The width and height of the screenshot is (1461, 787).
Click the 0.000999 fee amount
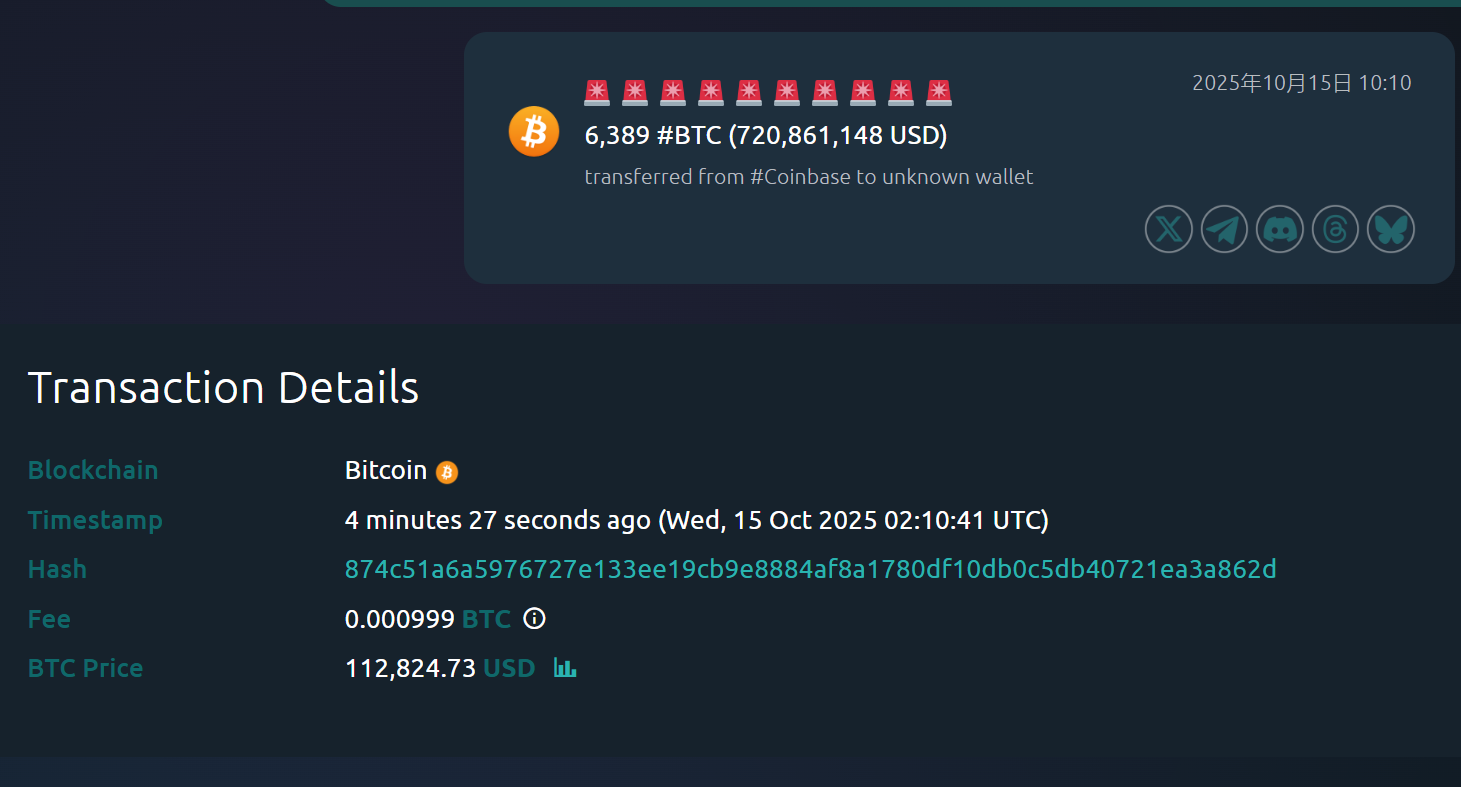coord(400,619)
